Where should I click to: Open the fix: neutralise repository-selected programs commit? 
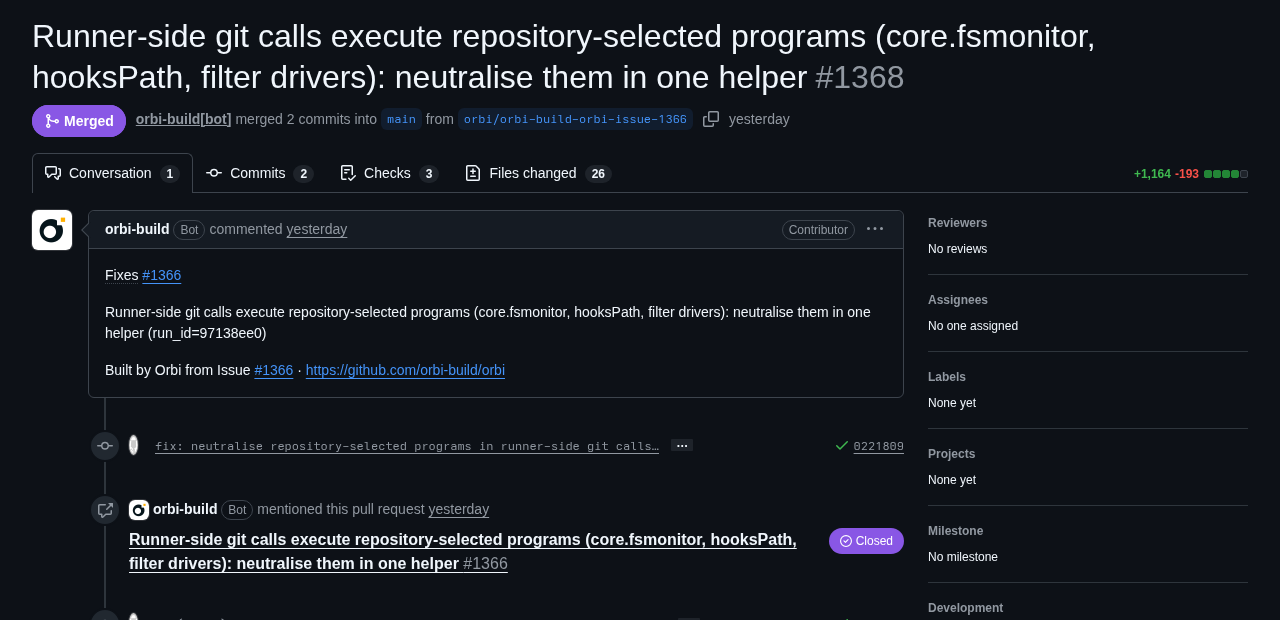coord(407,446)
